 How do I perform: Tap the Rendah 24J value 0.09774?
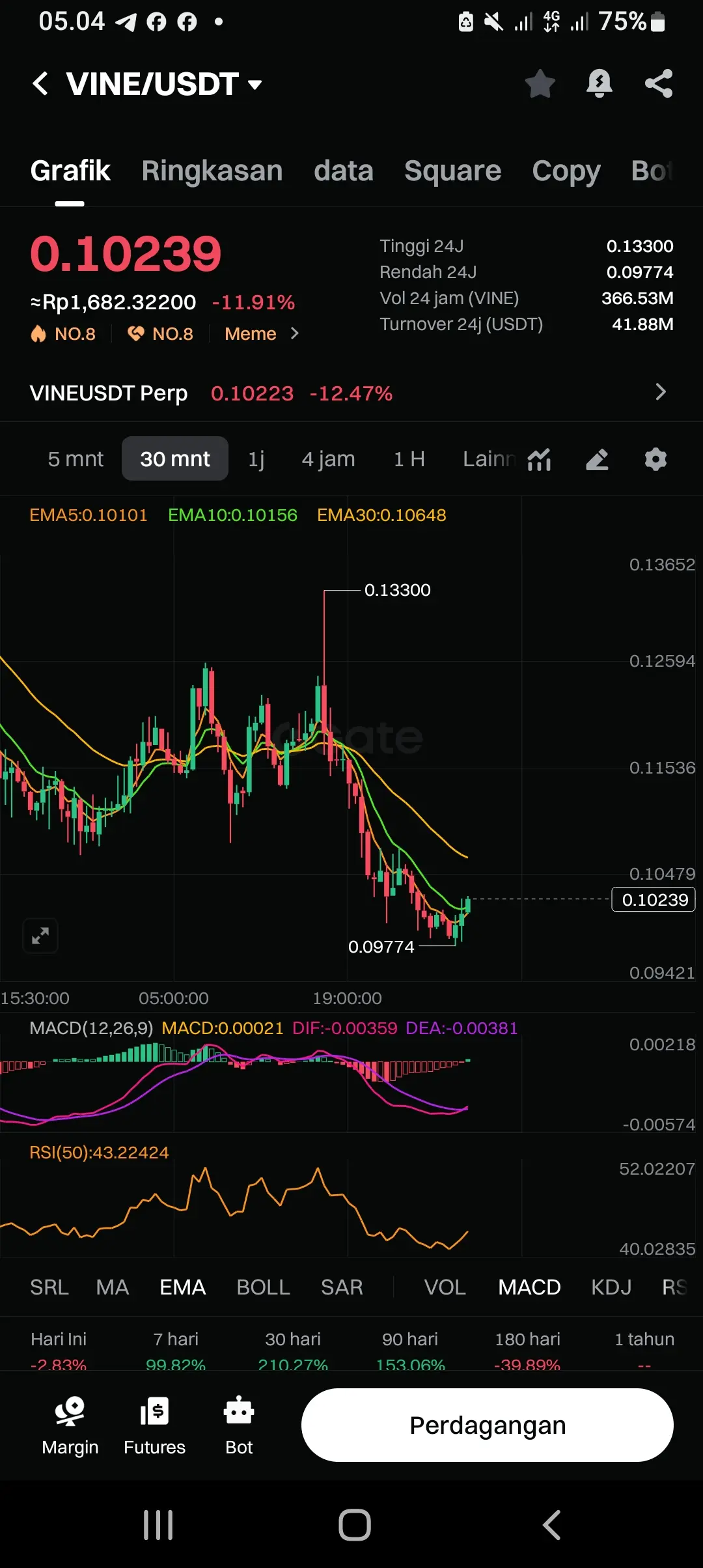point(640,272)
